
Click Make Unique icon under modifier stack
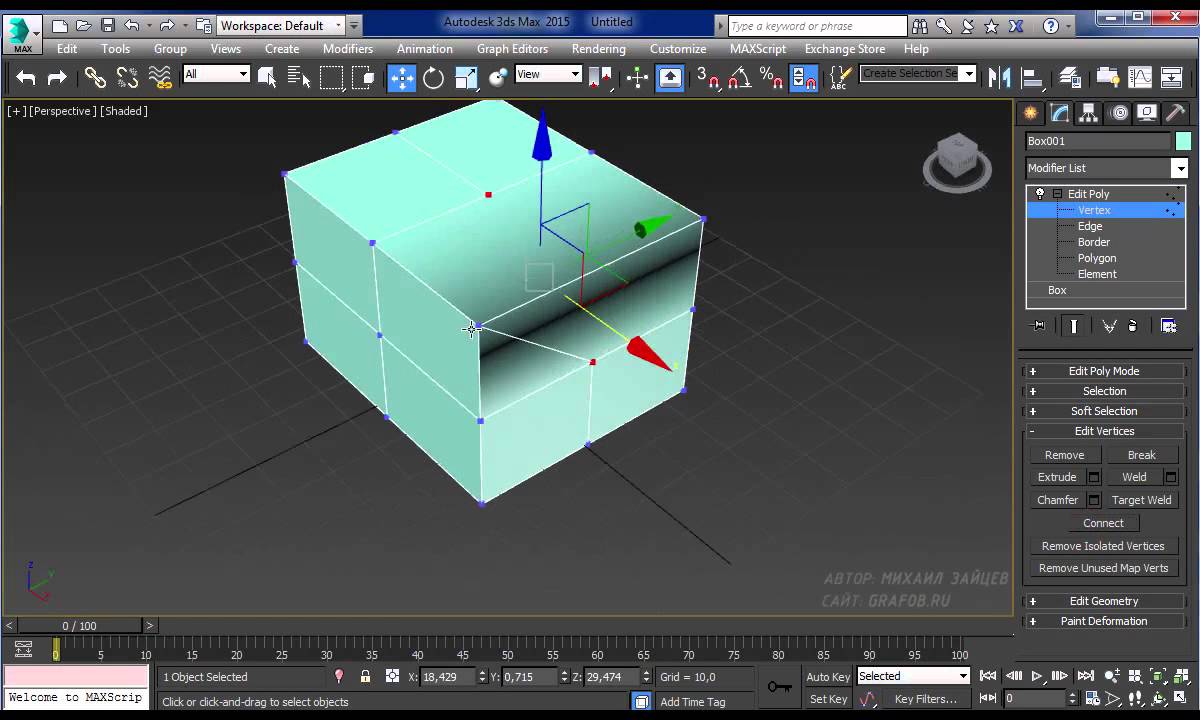click(x=1108, y=326)
